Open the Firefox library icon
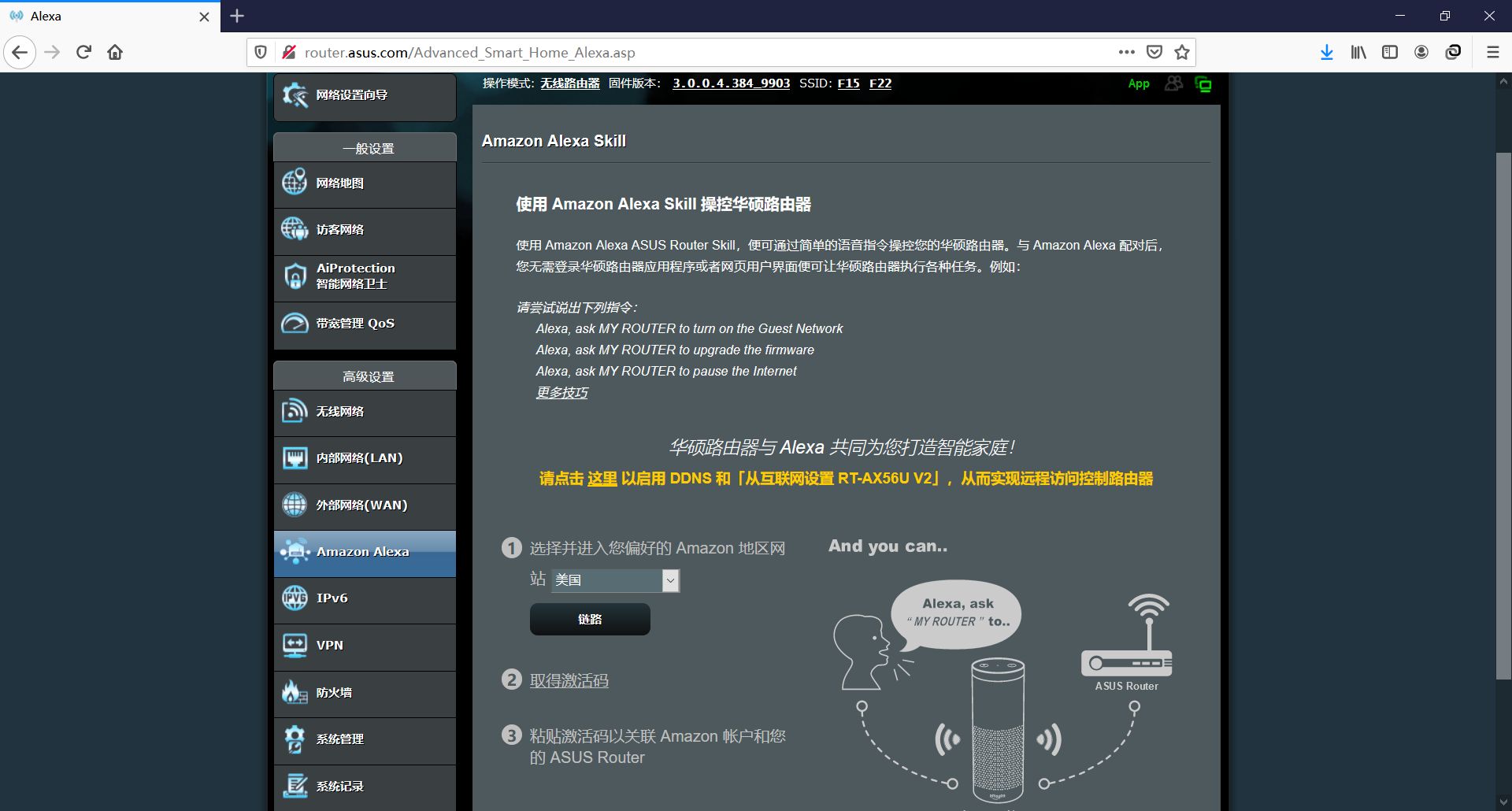Viewport: 1512px width, 811px height. [1358, 52]
